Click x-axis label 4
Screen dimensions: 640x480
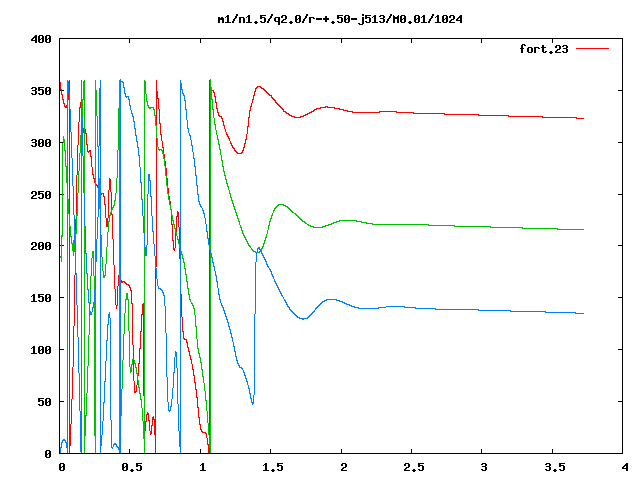click(625, 467)
